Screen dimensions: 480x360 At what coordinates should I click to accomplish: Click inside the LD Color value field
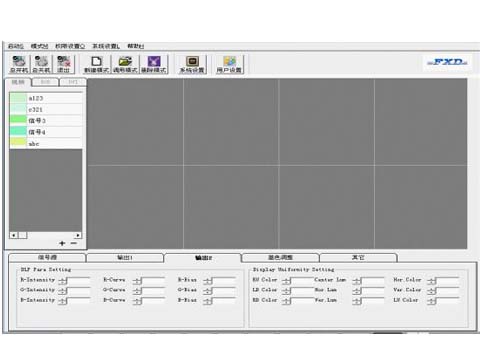[303, 291]
